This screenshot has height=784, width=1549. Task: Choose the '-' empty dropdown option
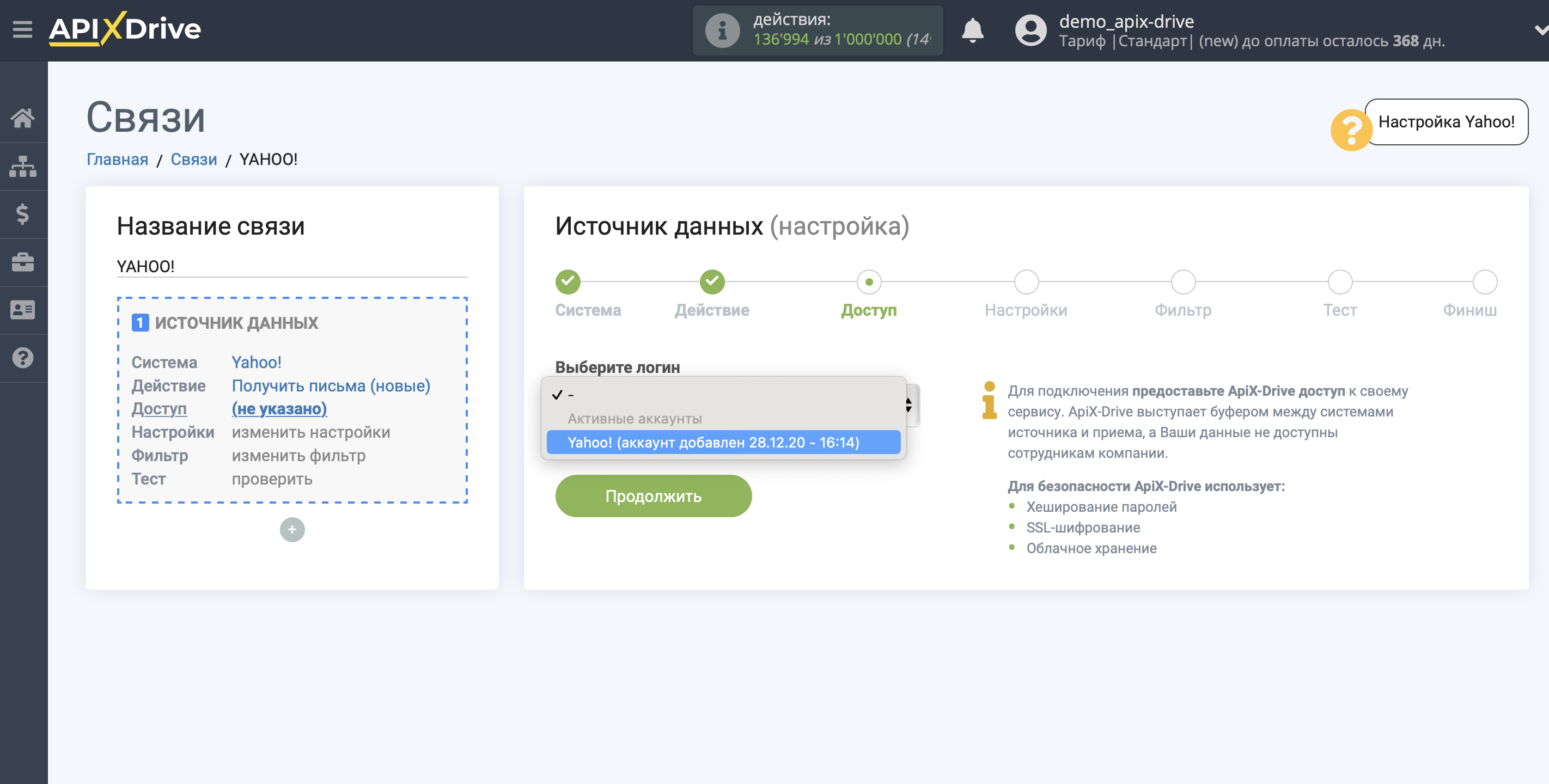point(723,395)
